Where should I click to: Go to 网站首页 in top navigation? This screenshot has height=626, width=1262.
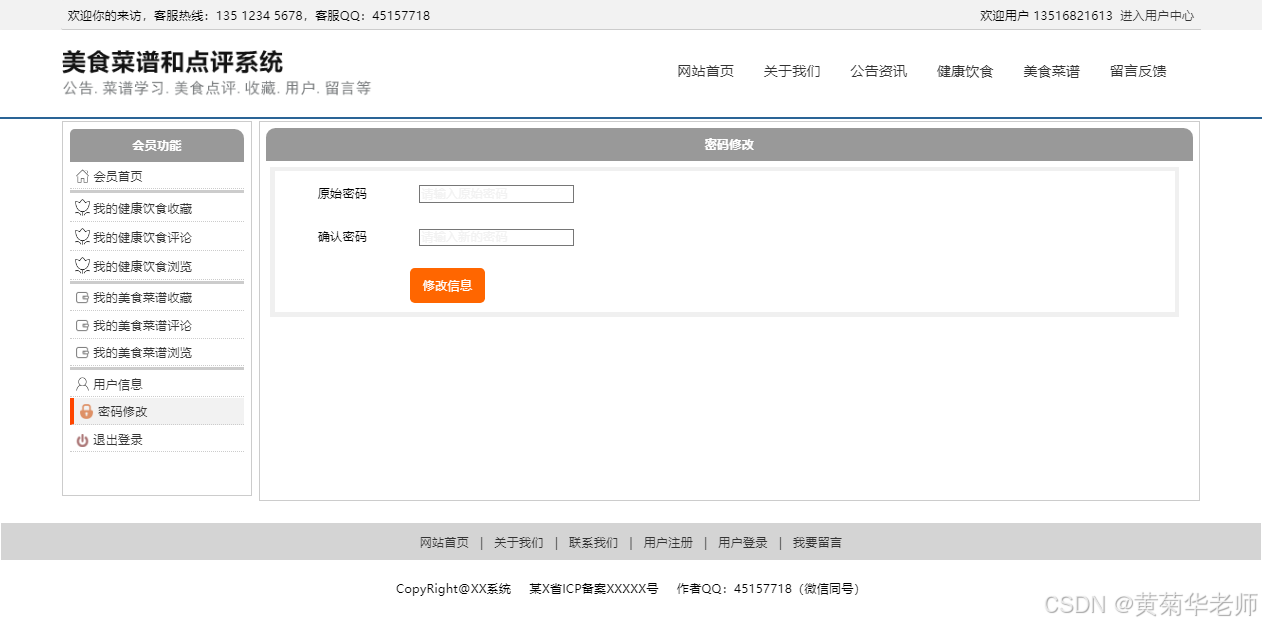705,71
